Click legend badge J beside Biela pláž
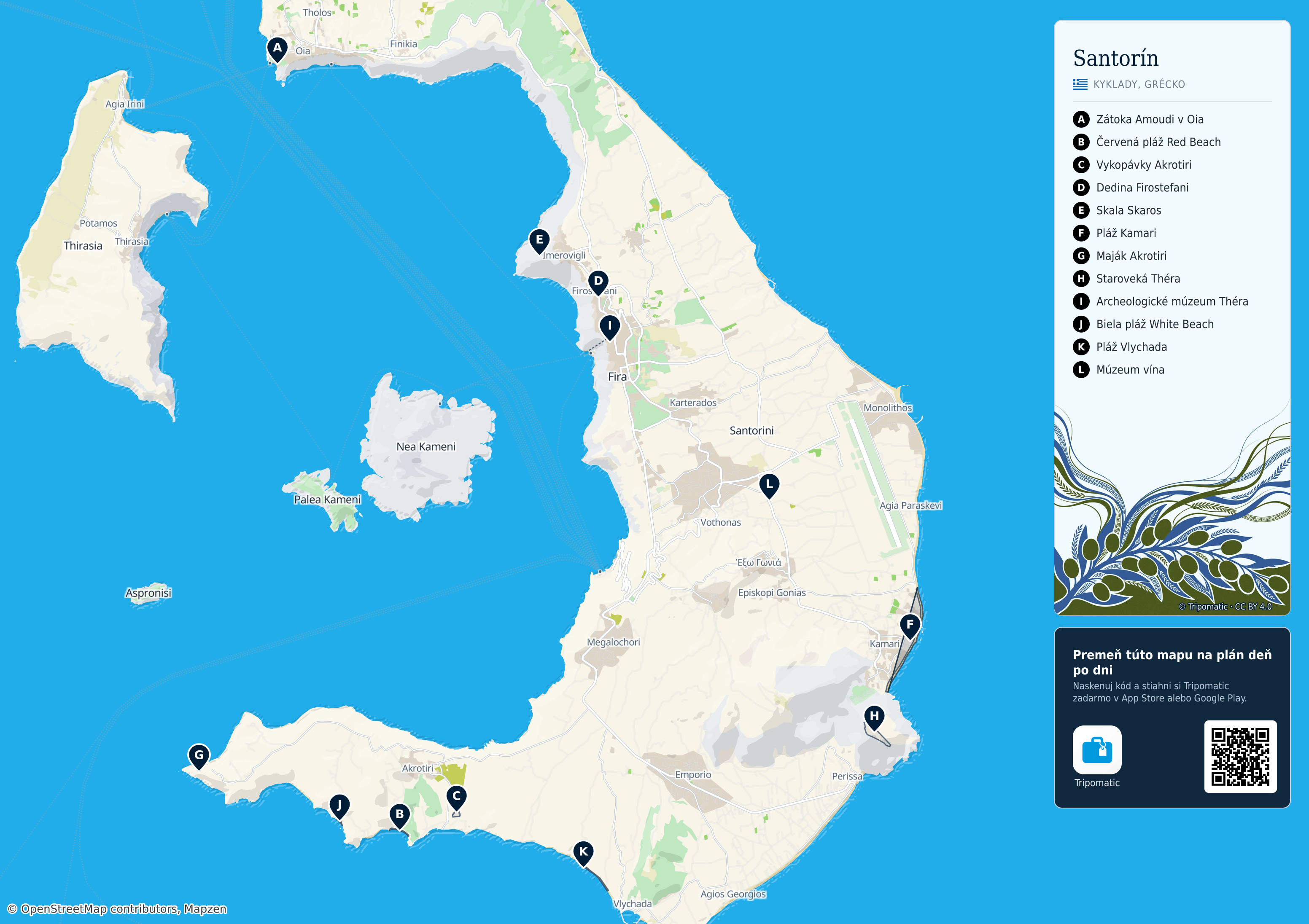The height and width of the screenshot is (924, 1309). click(x=1081, y=324)
